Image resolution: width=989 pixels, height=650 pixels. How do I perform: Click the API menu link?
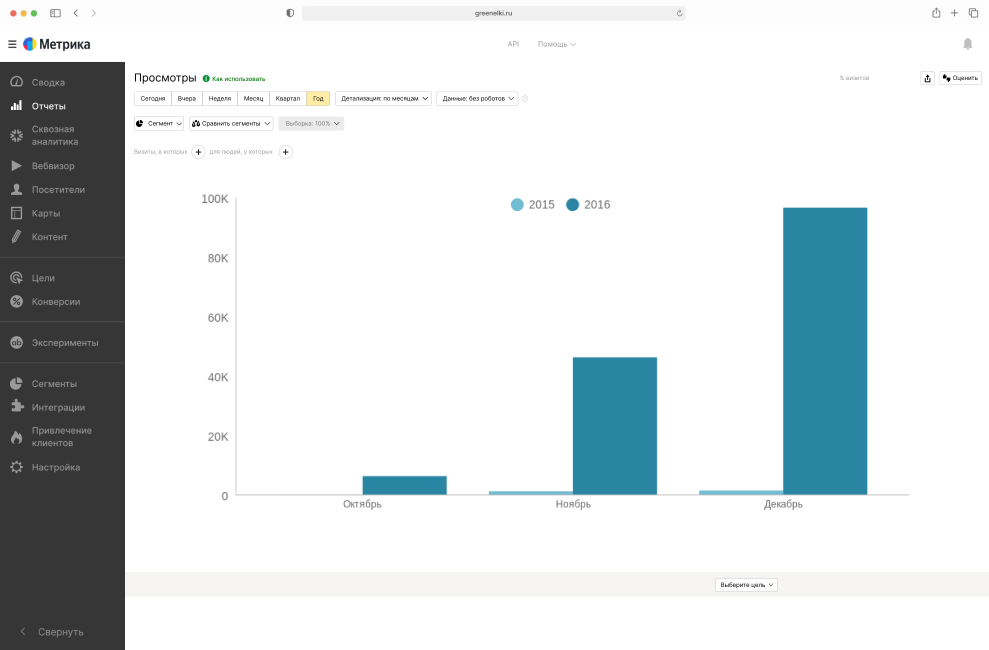point(513,44)
